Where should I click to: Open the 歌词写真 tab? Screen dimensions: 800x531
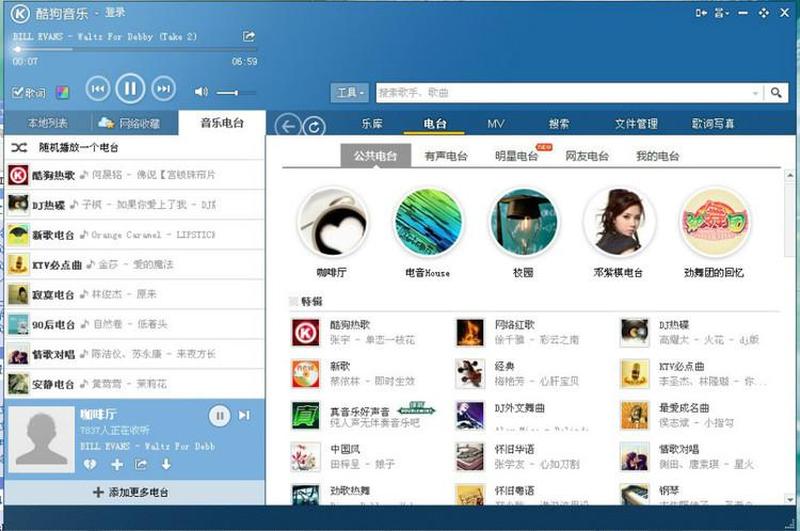tap(712, 123)
